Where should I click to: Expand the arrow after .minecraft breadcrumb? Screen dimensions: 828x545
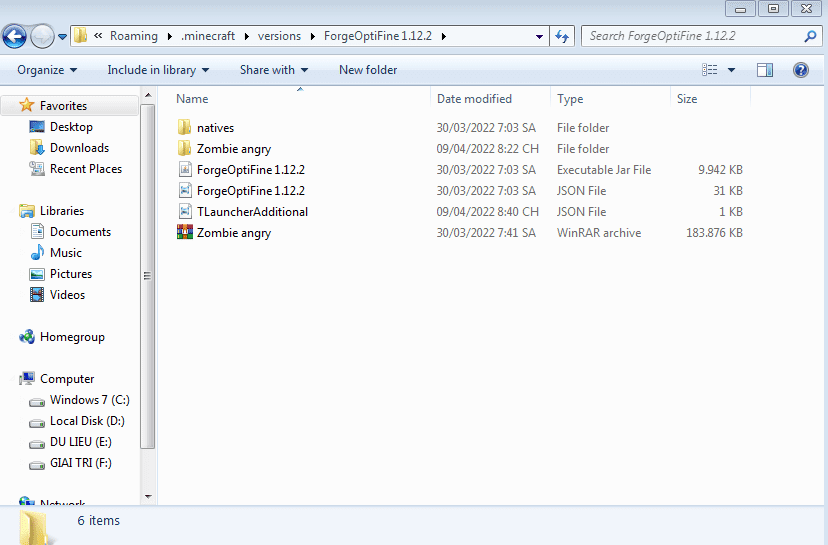pyautogui.click(x=247, y=36)
